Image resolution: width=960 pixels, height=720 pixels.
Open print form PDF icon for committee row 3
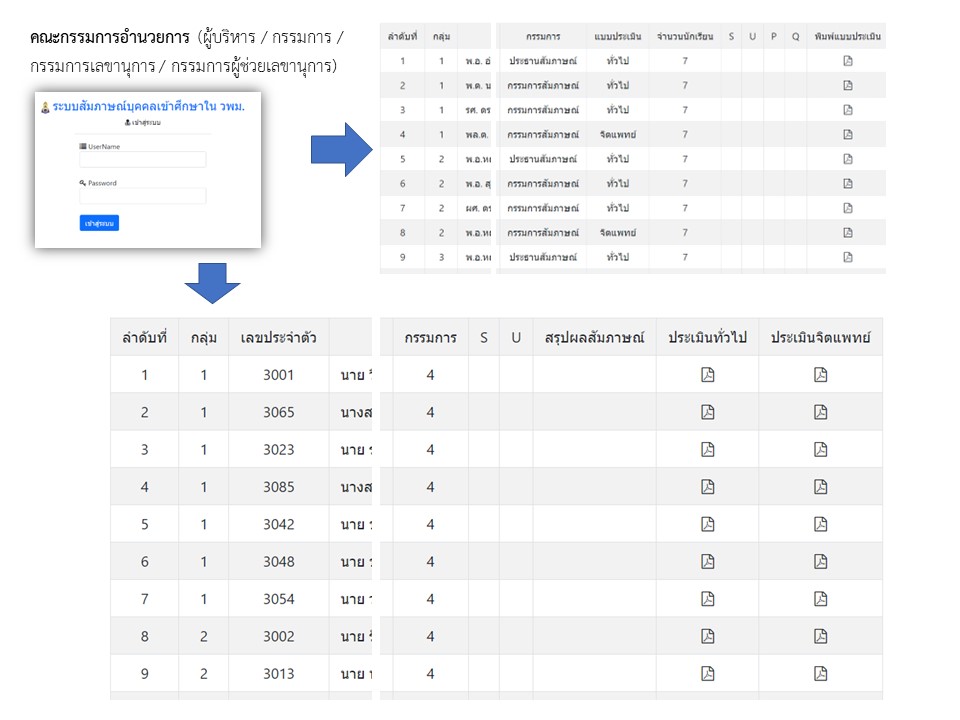click(x=847, y=110)
